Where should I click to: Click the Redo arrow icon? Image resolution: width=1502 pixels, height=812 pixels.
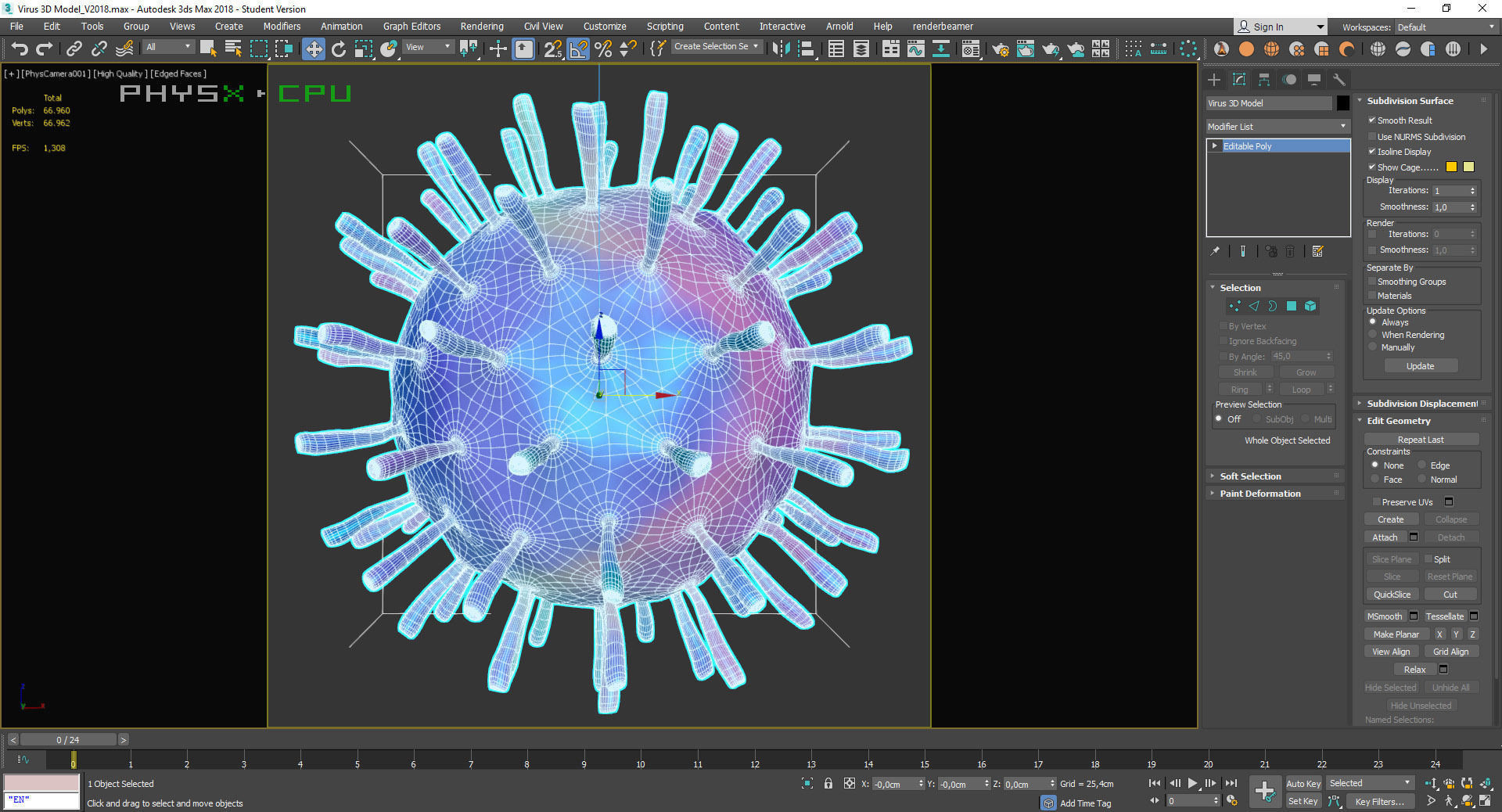coord(45,49)
